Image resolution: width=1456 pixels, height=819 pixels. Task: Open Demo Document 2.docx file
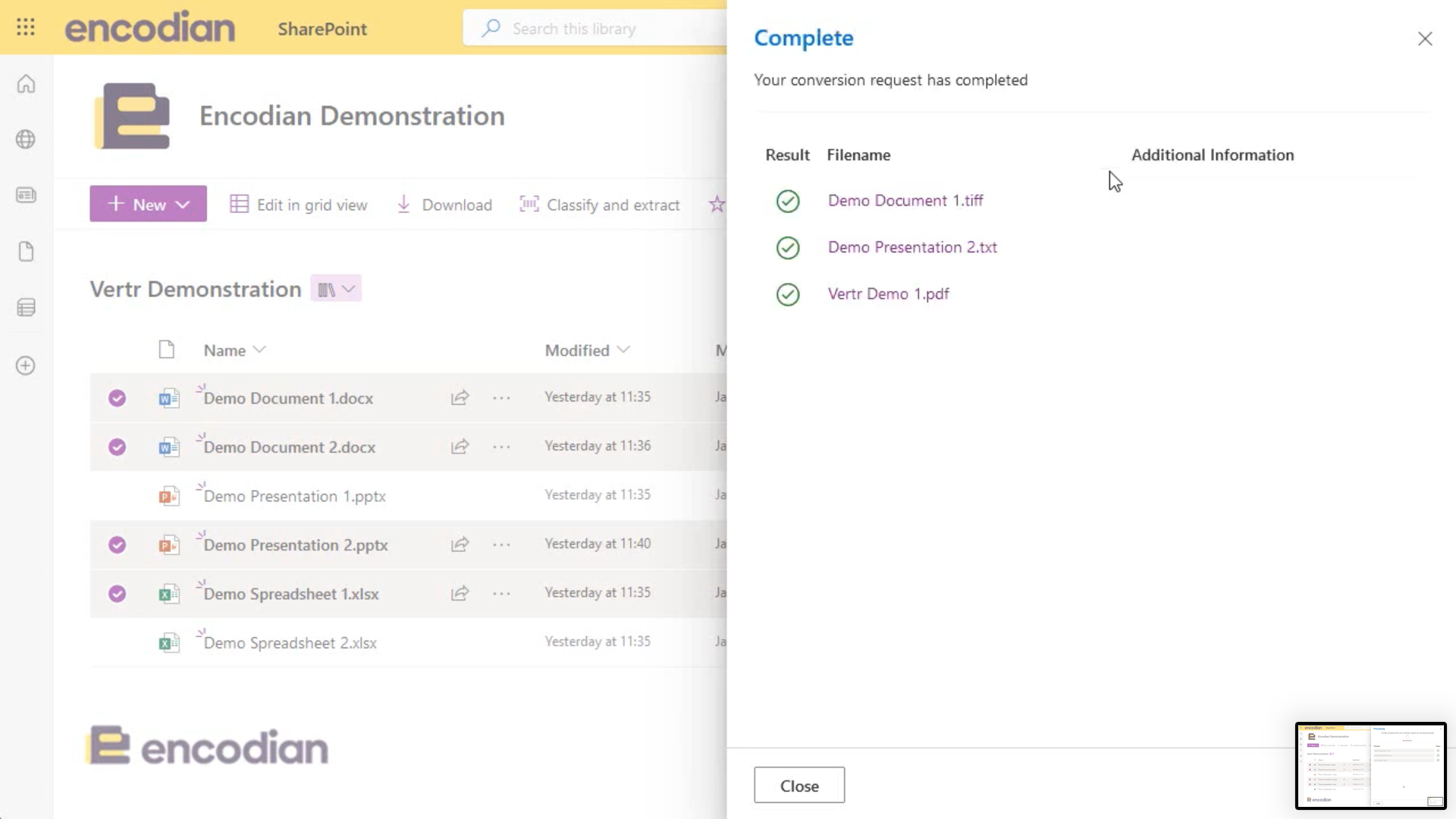(290, 447)
